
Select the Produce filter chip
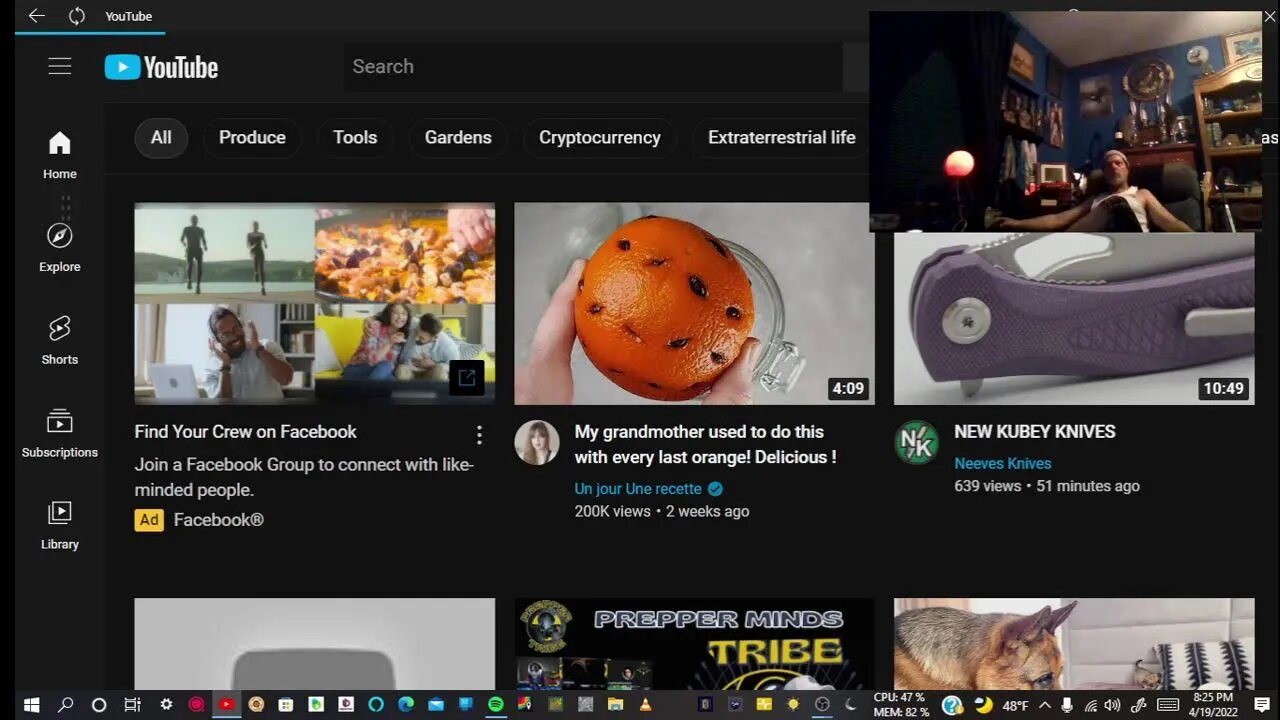[x=252, y=138]
